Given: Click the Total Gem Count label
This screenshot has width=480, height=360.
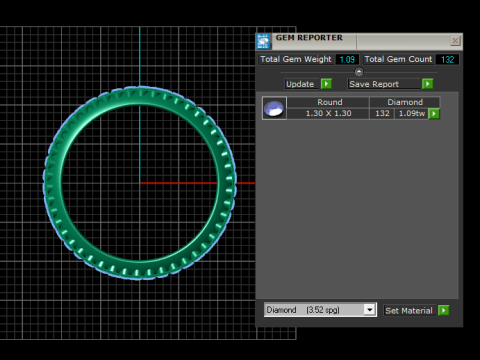Looking at the screenshot, I should click(x=398, y=59).
